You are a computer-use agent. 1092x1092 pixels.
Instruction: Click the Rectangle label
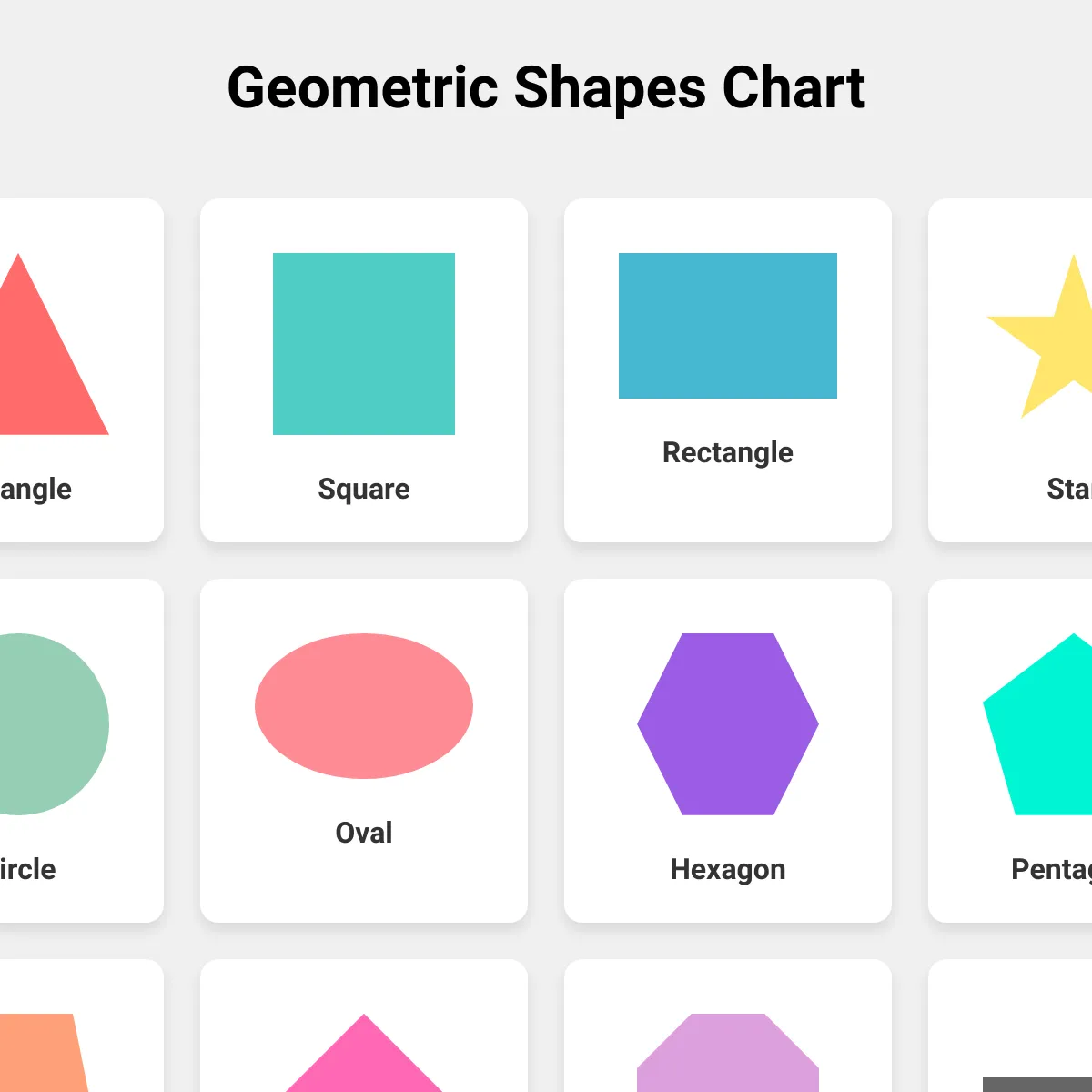point(728,452)
